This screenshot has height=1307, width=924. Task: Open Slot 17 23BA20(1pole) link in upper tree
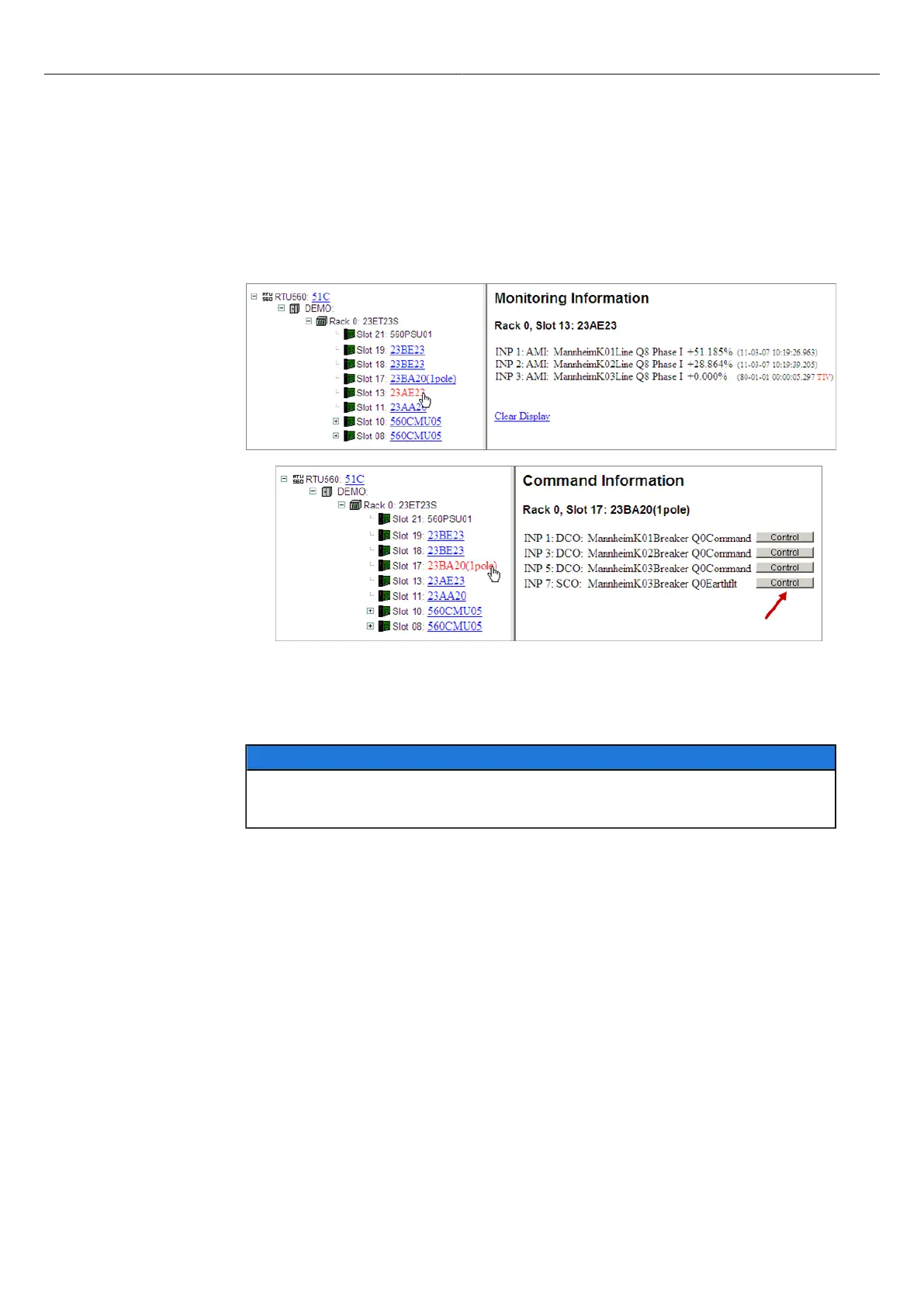pyautogui.click(x=423, y=379)
